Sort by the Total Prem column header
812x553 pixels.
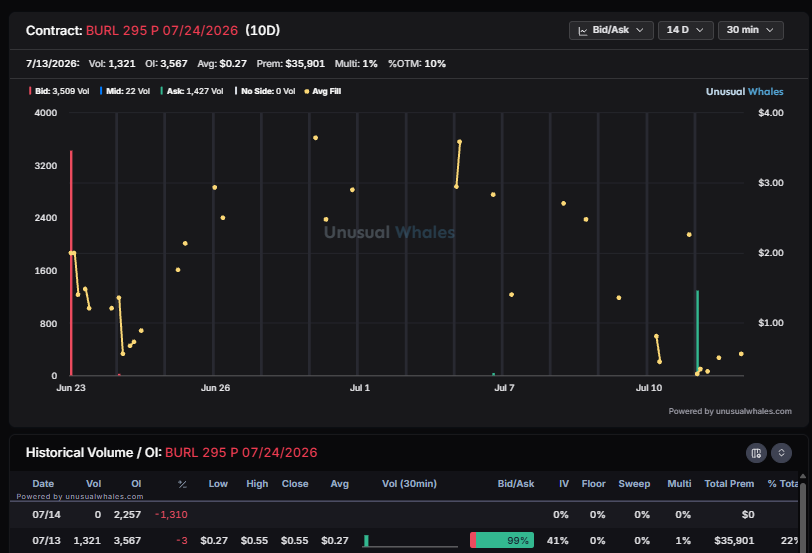[x=729, y=484]
